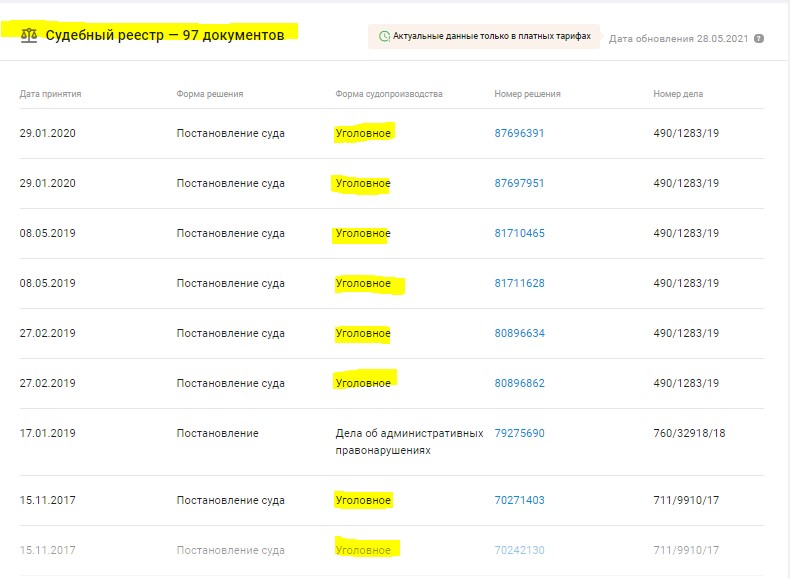The image size is (790, 579).
Task: Click the Номер дела column header
Action: pos(678,94)
